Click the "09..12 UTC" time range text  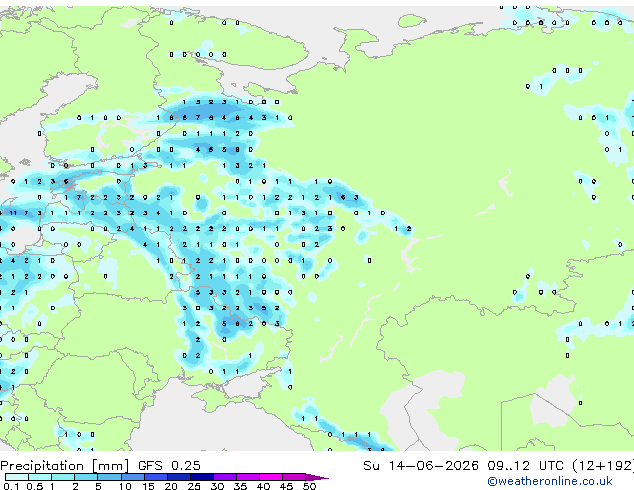[525, 466]
